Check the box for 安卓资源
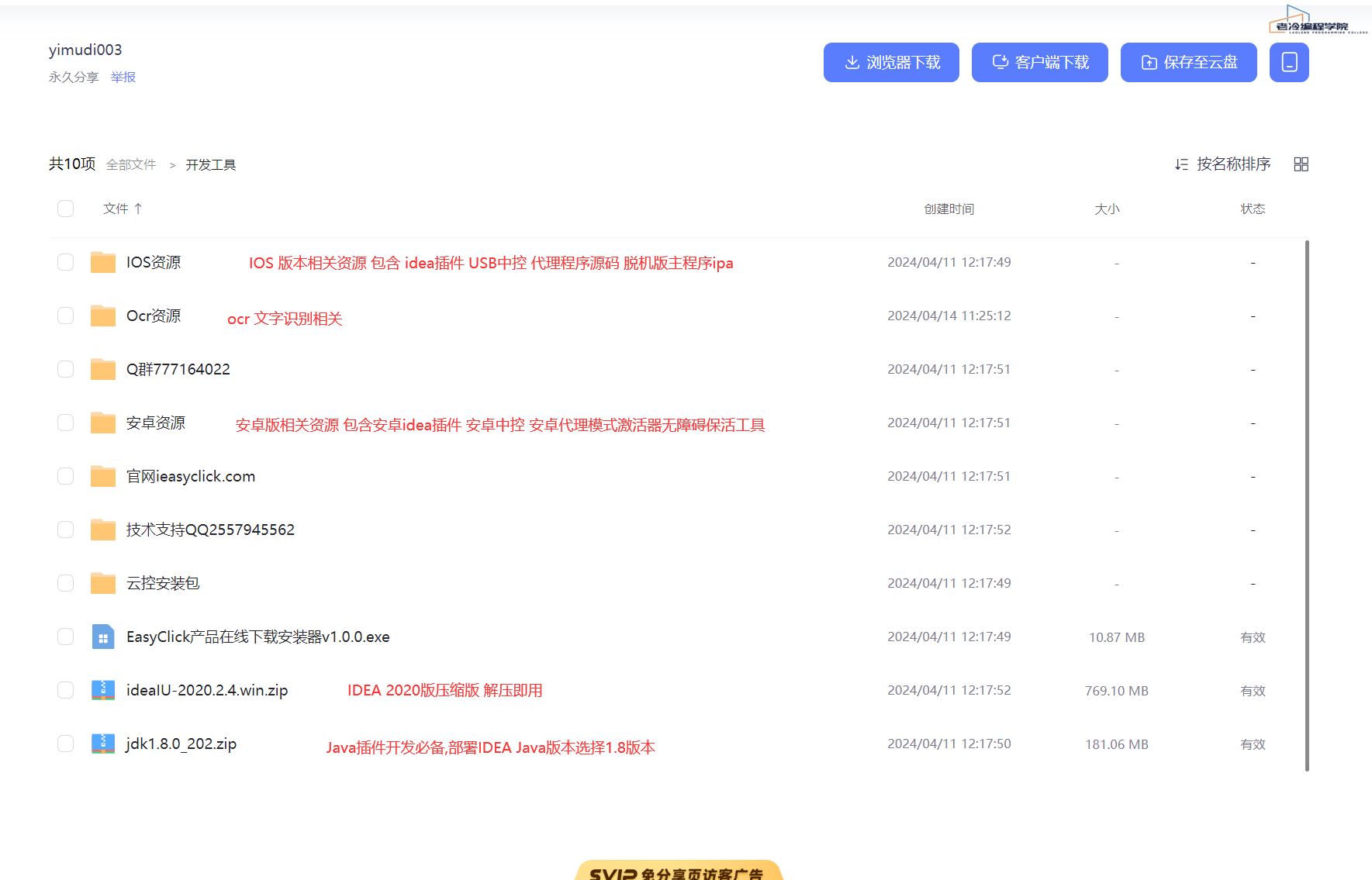This screenshot has height=880, width=1372. pos(66,423)
